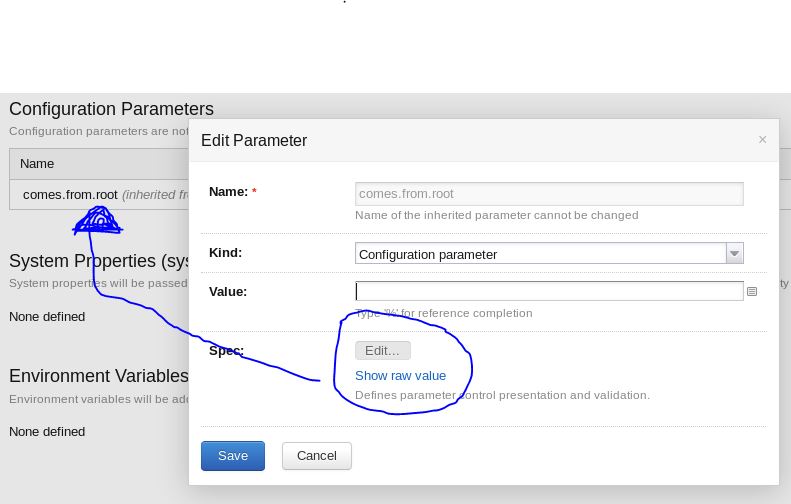Select the comes.from.root parameter row

71,195
